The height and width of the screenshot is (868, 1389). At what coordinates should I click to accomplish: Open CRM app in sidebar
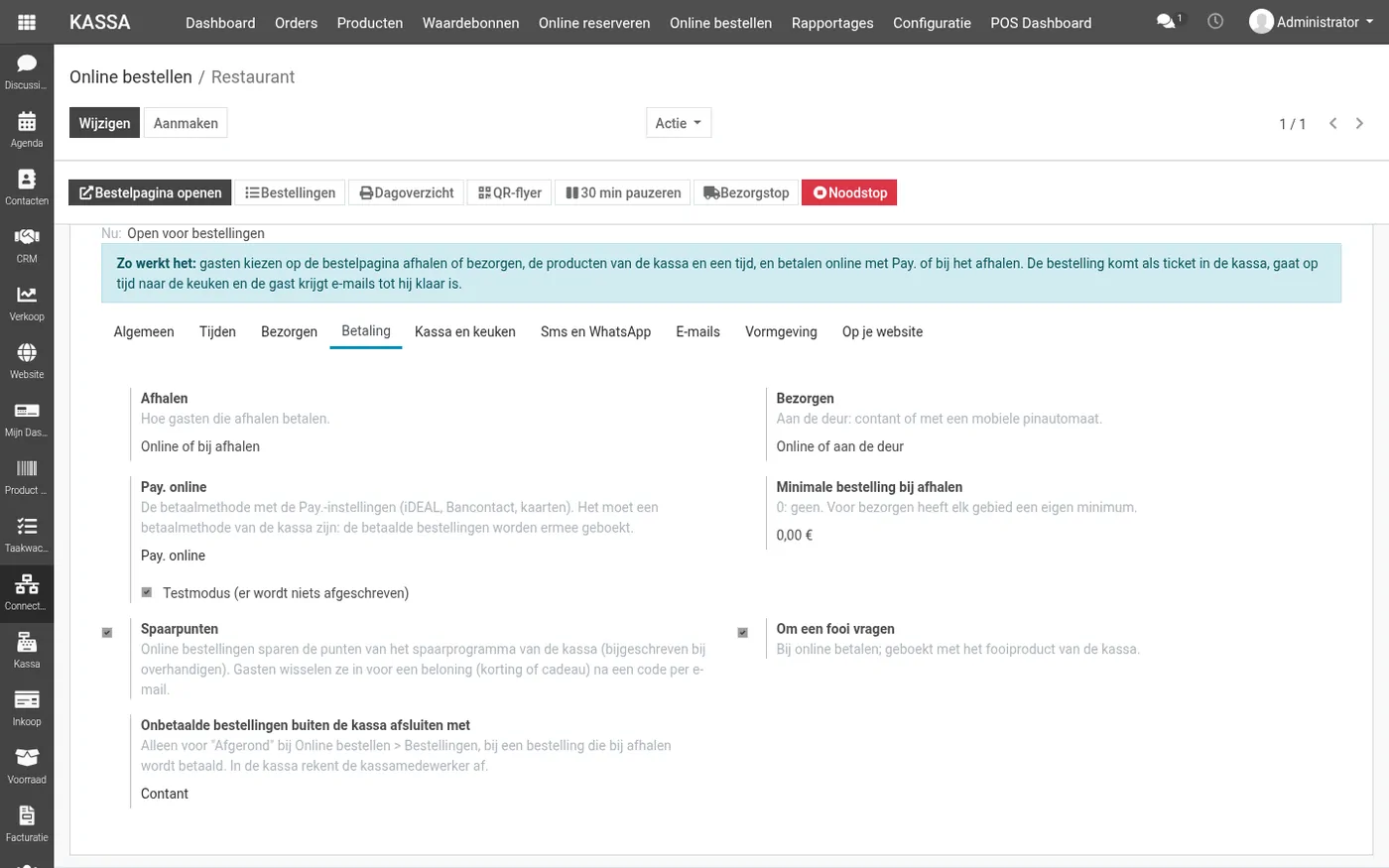tap(27, 245)
